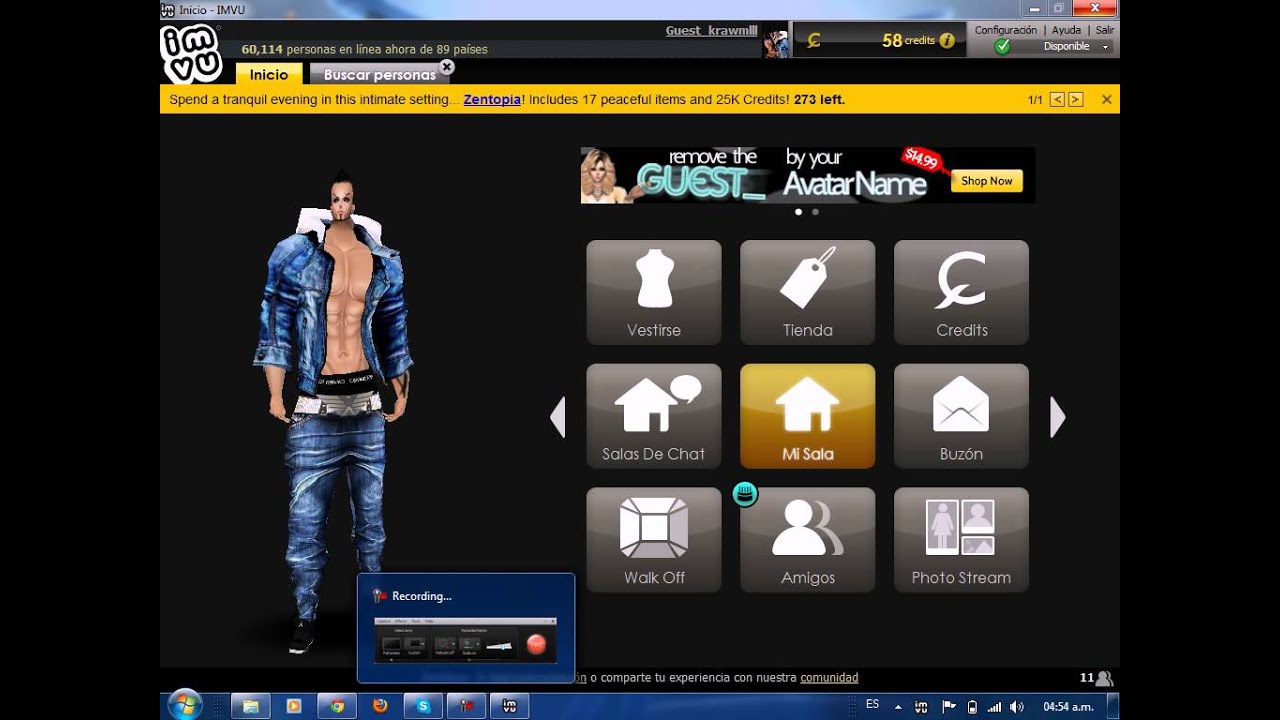Click the teal badge above Amigos
Screen dimensions: 1280x720
(x=745, y=493)
